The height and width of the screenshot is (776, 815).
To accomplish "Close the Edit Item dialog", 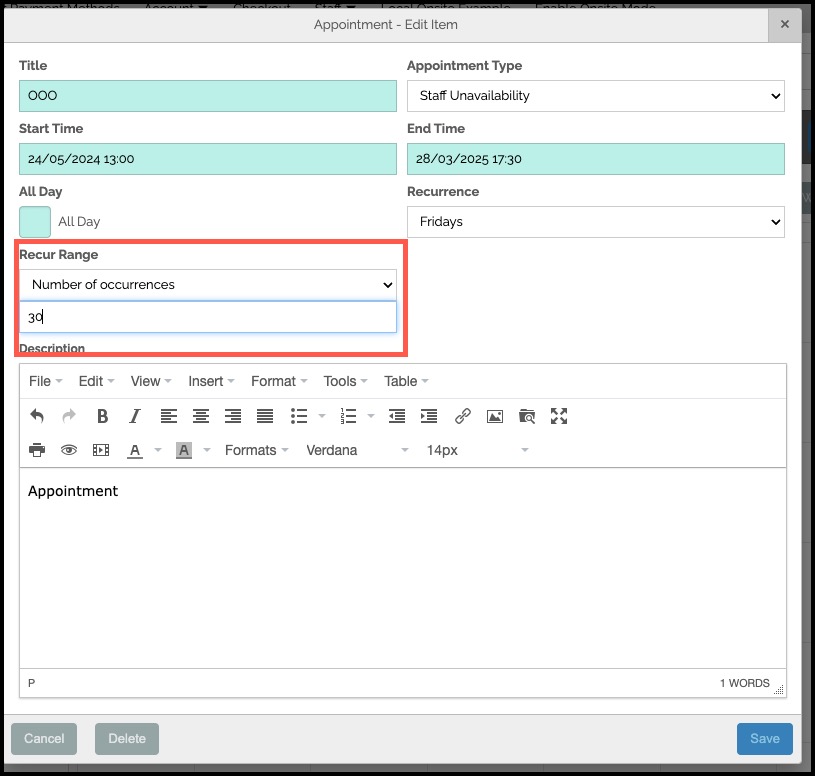I will click(x=785, y=24).
